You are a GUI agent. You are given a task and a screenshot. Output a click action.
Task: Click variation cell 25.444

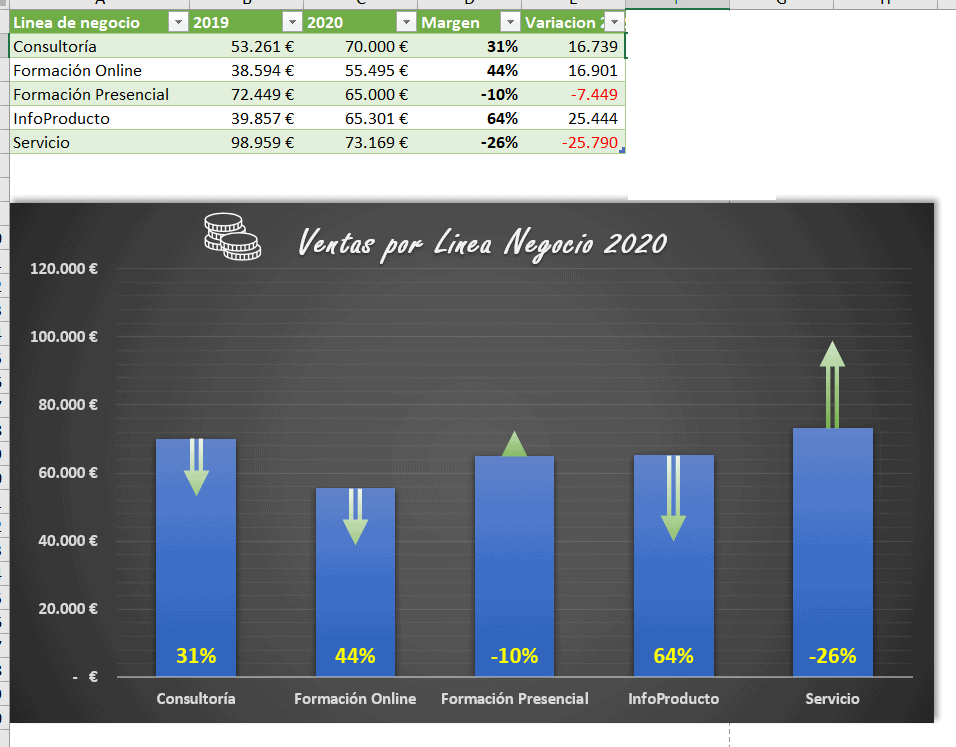click(x=574, y=118)
